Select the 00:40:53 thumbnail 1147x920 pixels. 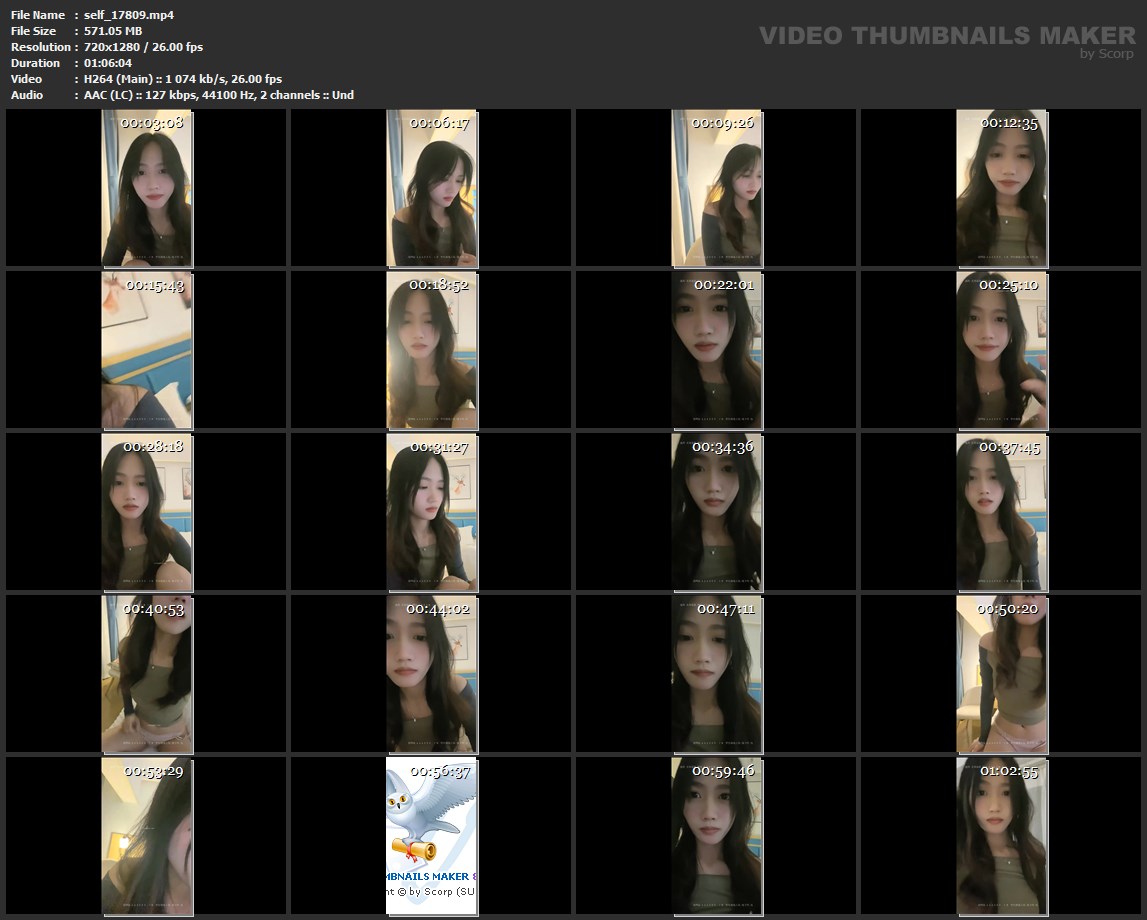click(x=147, y=674)
